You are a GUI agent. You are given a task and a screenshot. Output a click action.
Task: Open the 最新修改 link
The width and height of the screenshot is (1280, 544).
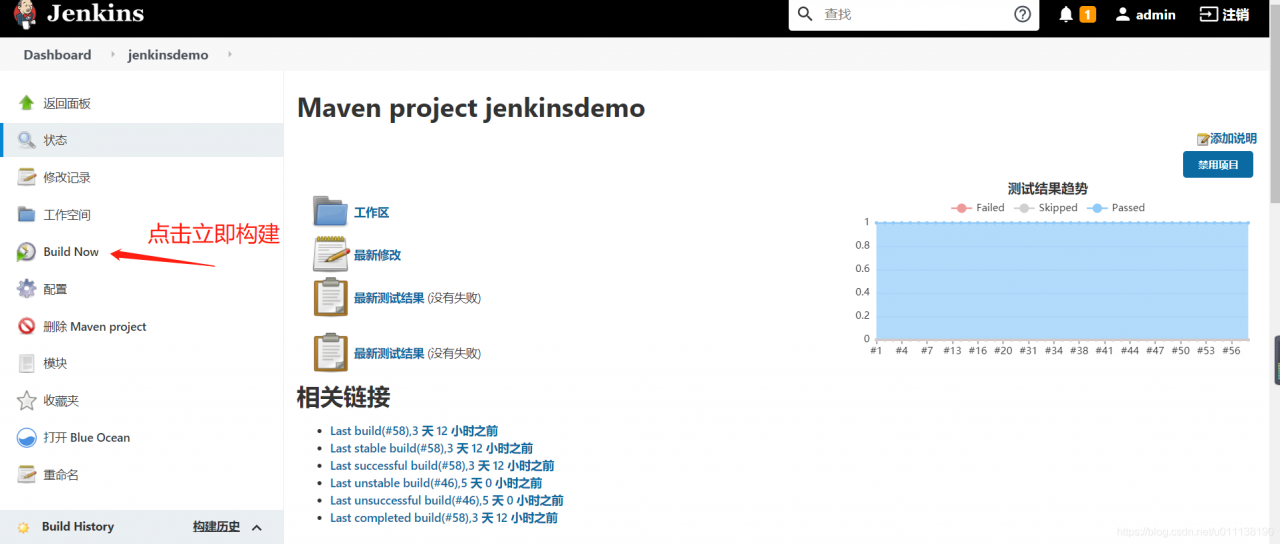377,255
